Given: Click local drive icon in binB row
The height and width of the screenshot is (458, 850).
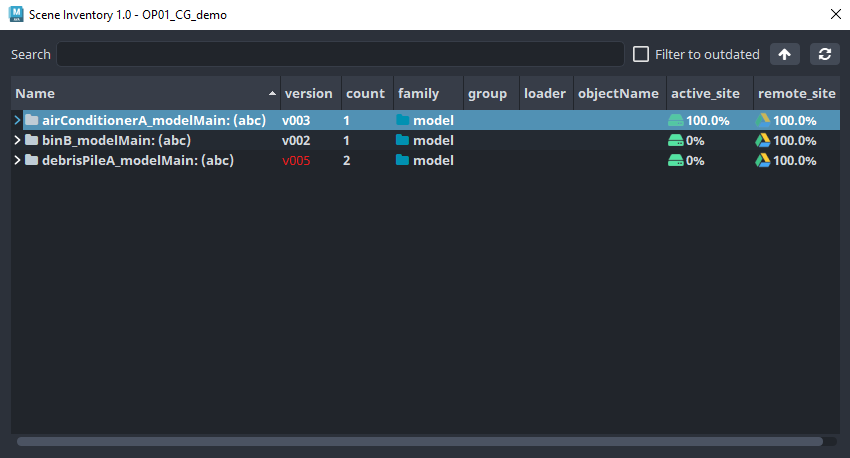Looking at the screenshot, I should (x=675, y=140).
